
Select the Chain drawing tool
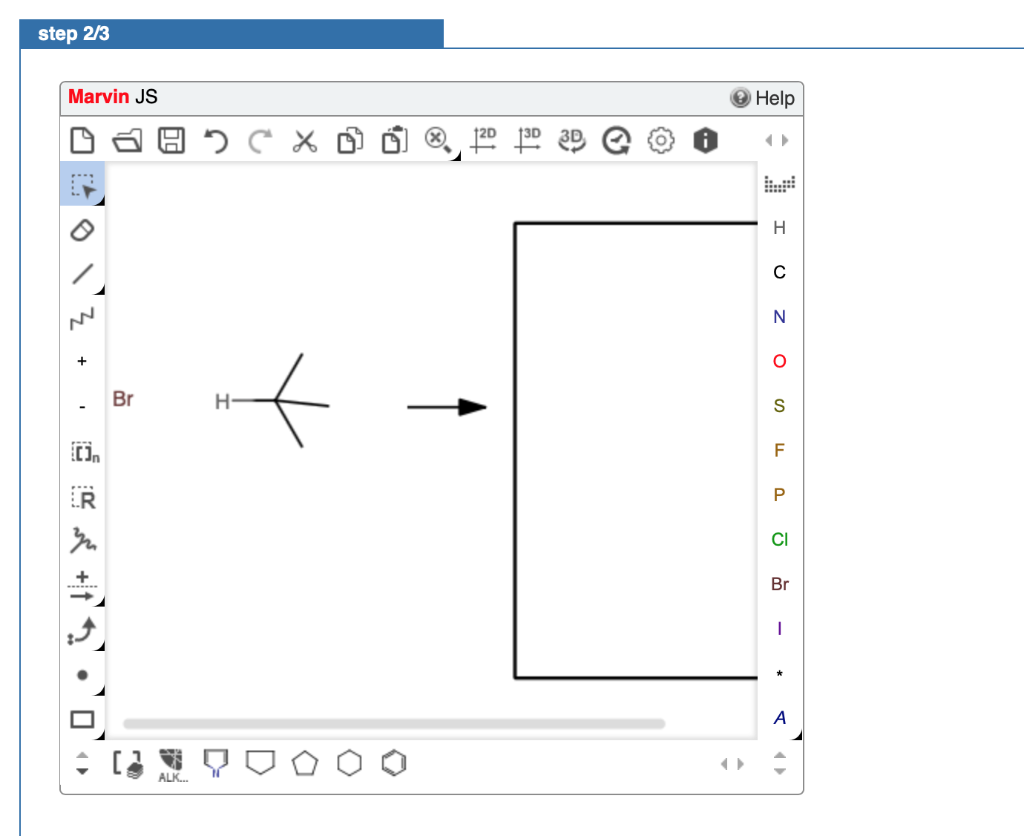tap(83, 318)
